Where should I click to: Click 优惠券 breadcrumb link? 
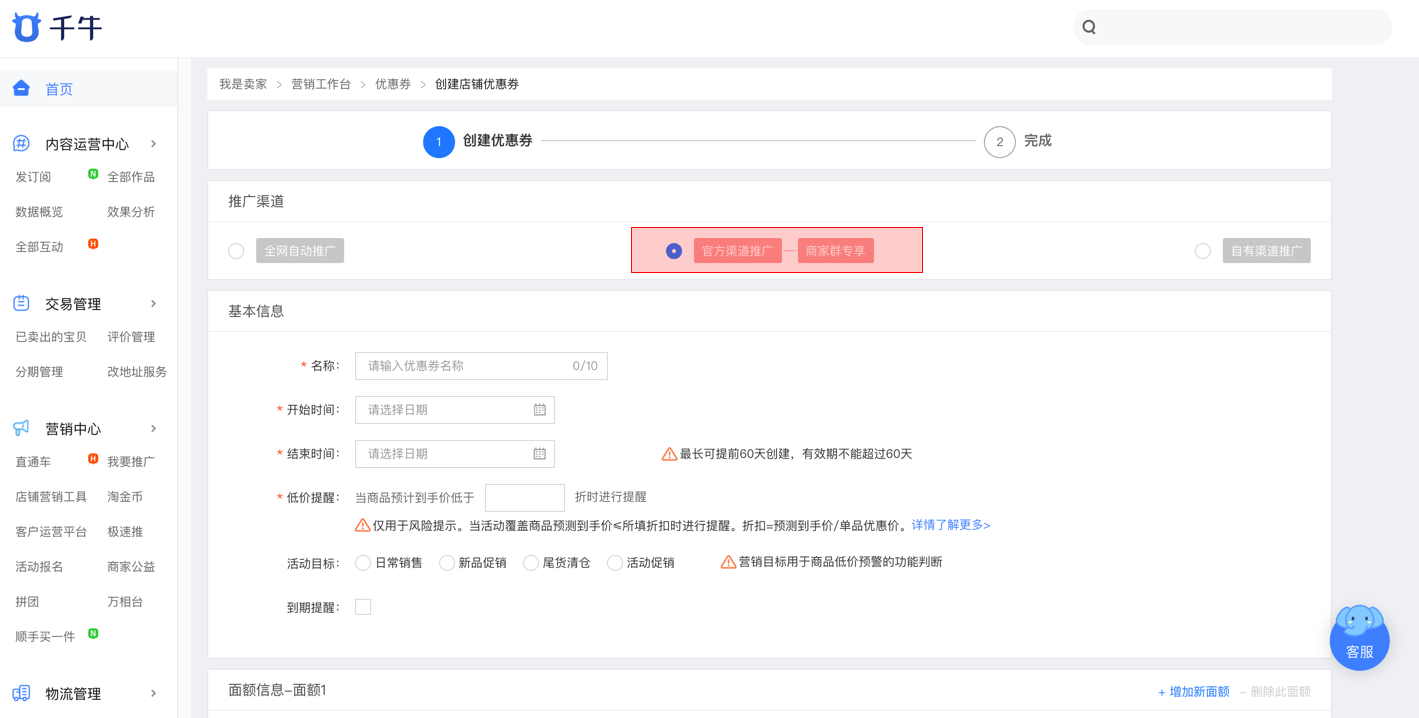393,84
